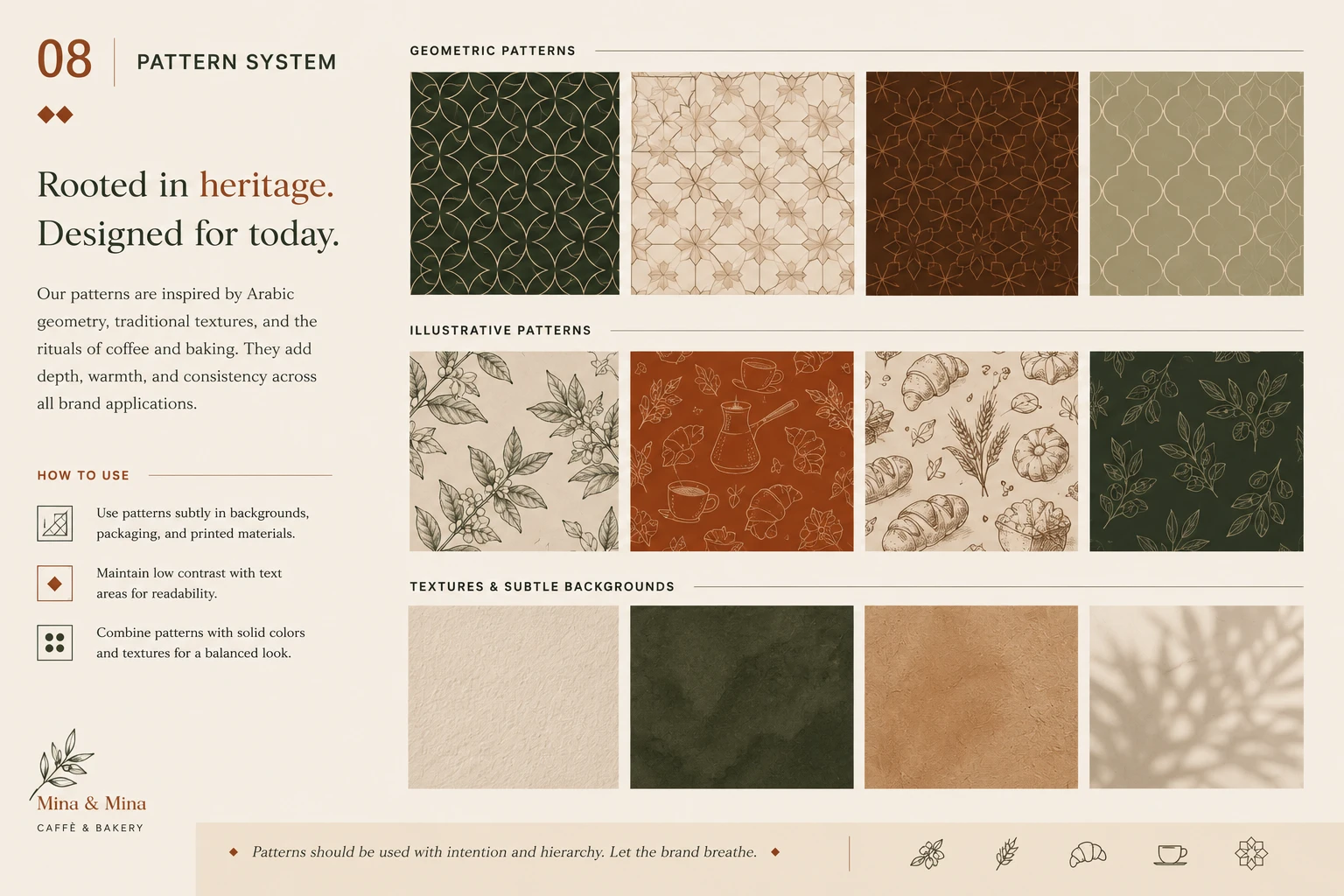Select the diamond icon beside "Maintain low contrast"
The height and width of the screenshot is (896, 1344).
[54, 584]
